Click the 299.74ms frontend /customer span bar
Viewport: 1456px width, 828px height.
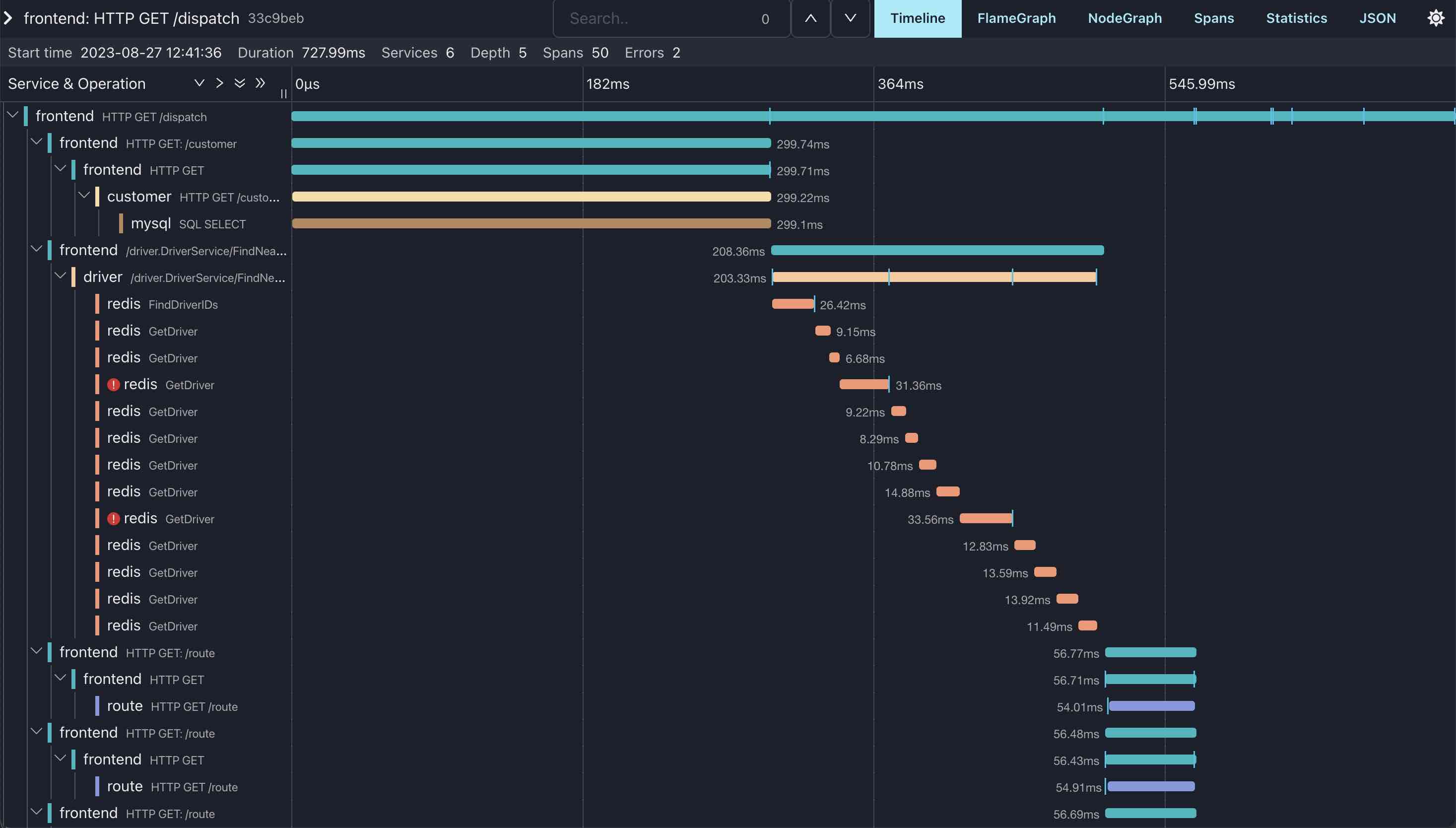tap(531, 143)
